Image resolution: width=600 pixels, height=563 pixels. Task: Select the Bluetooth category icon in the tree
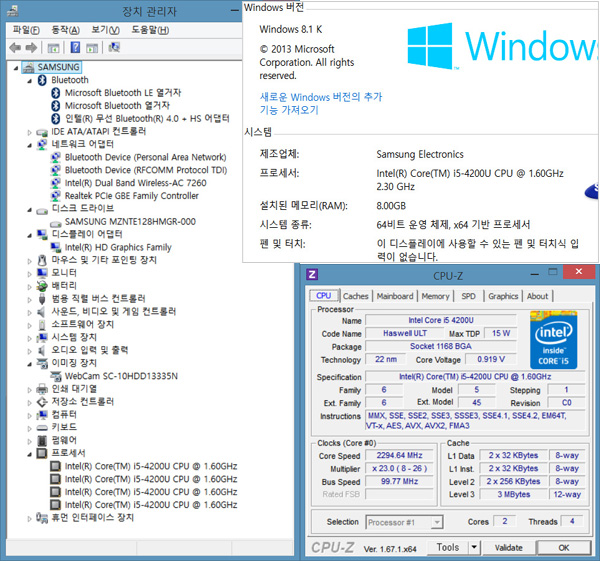click(42, 80)
